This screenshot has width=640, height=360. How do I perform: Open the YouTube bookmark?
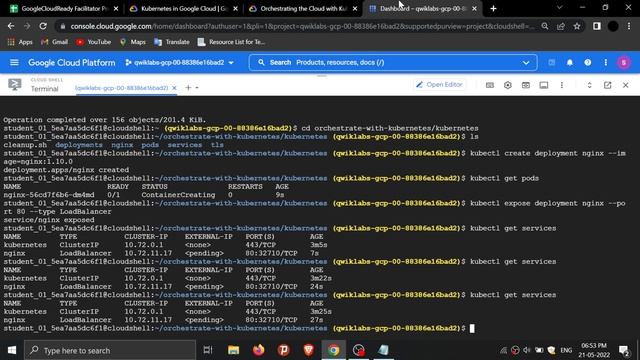click(93, 42)
